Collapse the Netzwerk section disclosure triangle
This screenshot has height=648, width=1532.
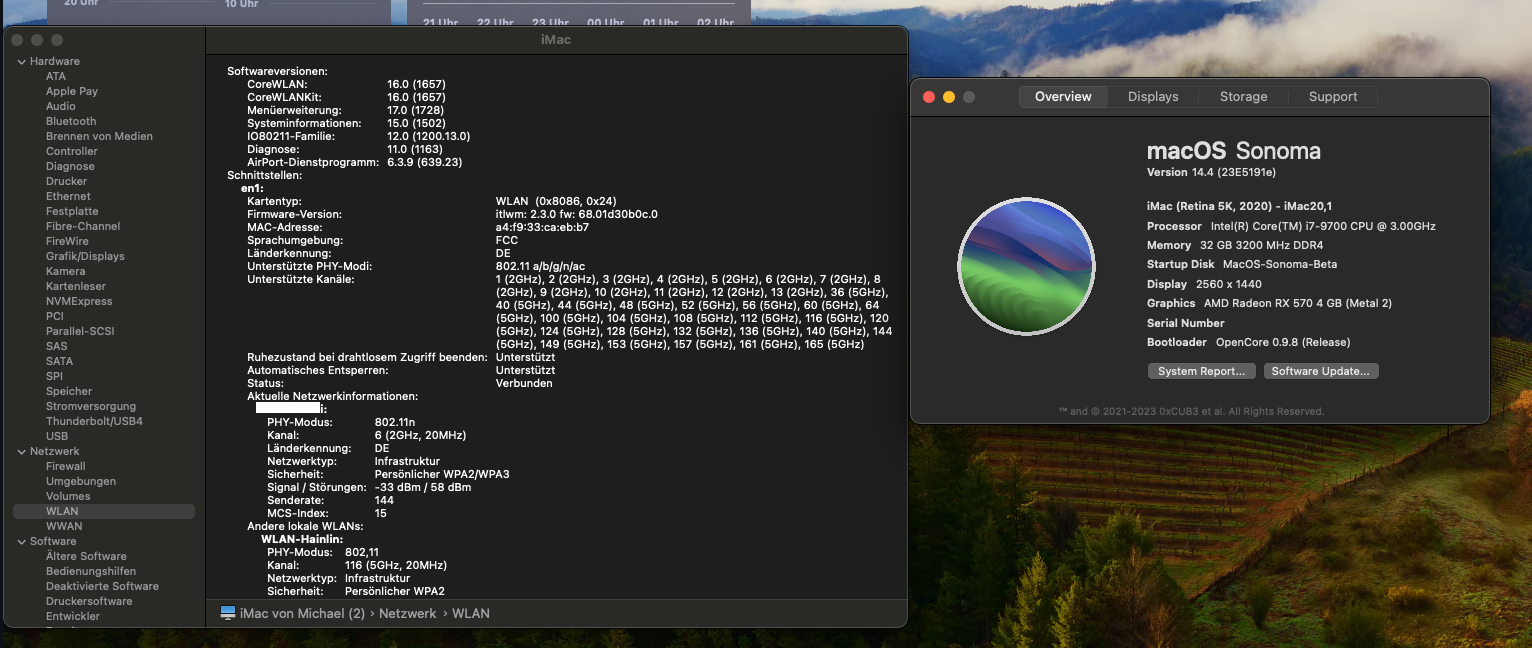(x=21, y=452)
